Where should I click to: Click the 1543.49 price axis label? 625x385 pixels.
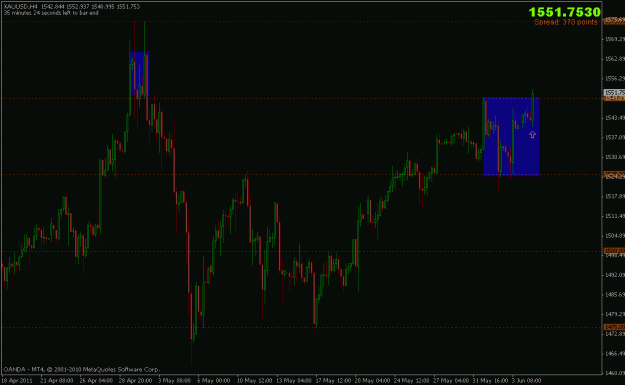coord(615,118)
